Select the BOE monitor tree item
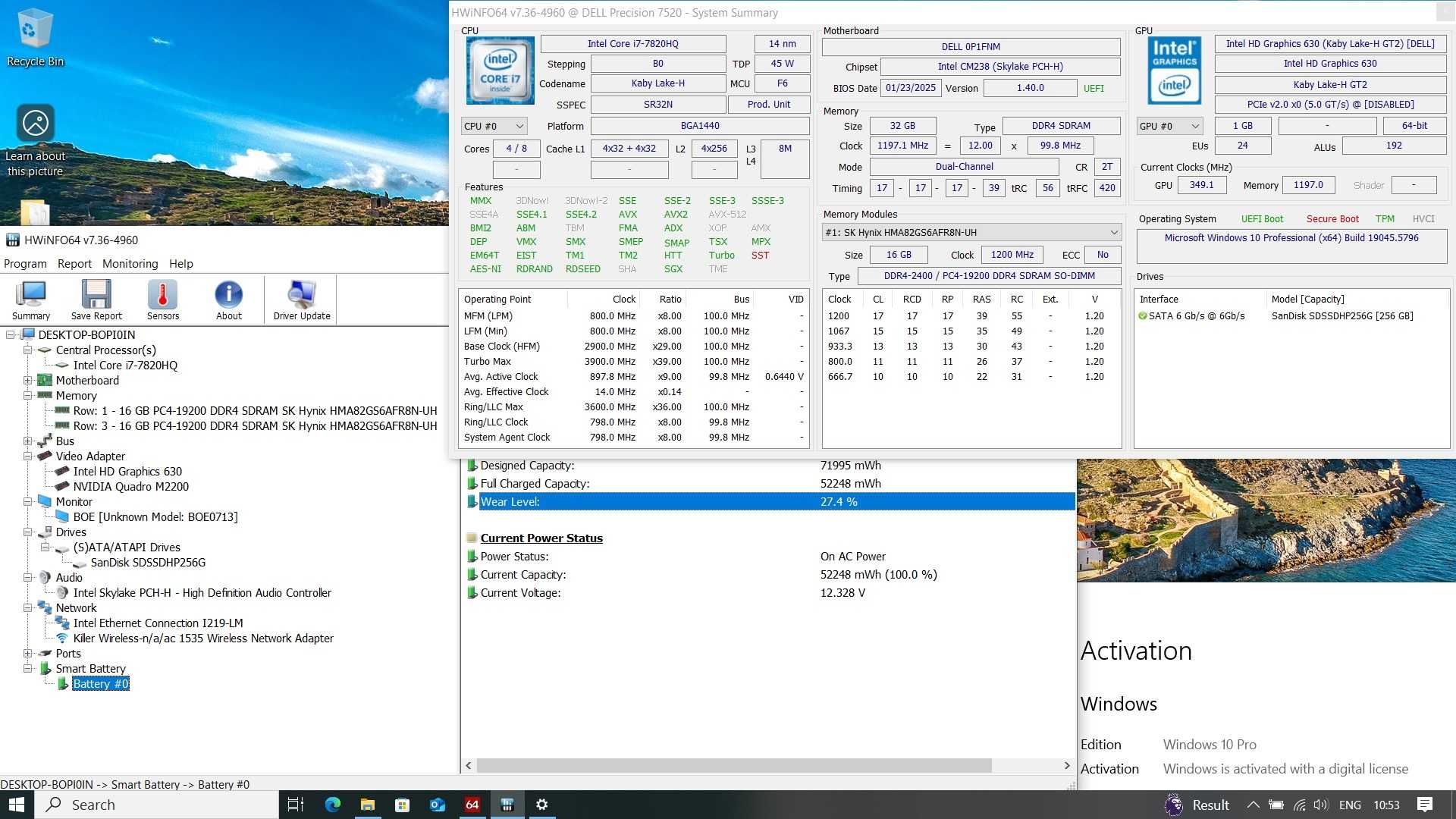This screenshot has height=819, width=1456. (x=155, y=516)
